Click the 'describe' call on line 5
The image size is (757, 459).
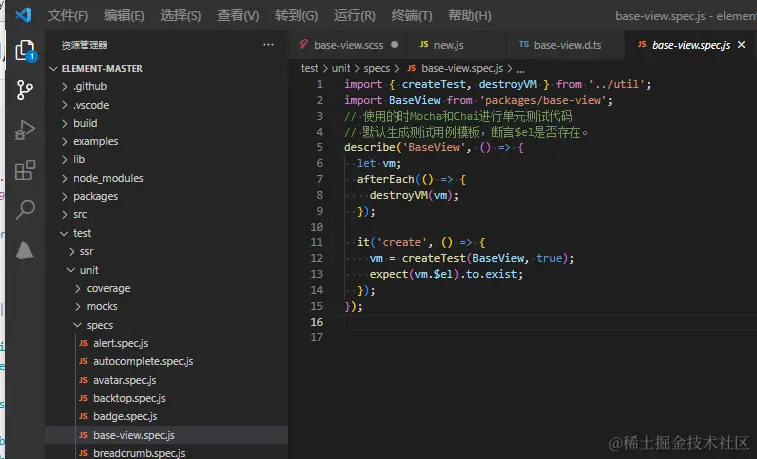pyautogui.click(x=370, y=147)
